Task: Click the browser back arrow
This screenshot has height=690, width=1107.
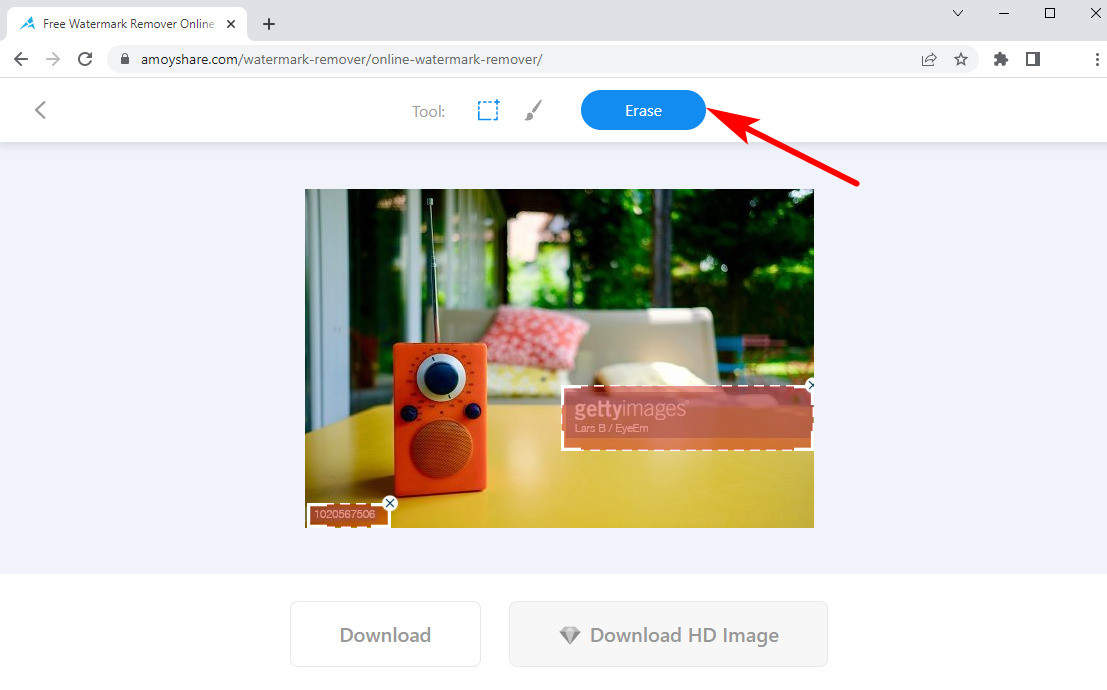Action: (x=21, y=59)
